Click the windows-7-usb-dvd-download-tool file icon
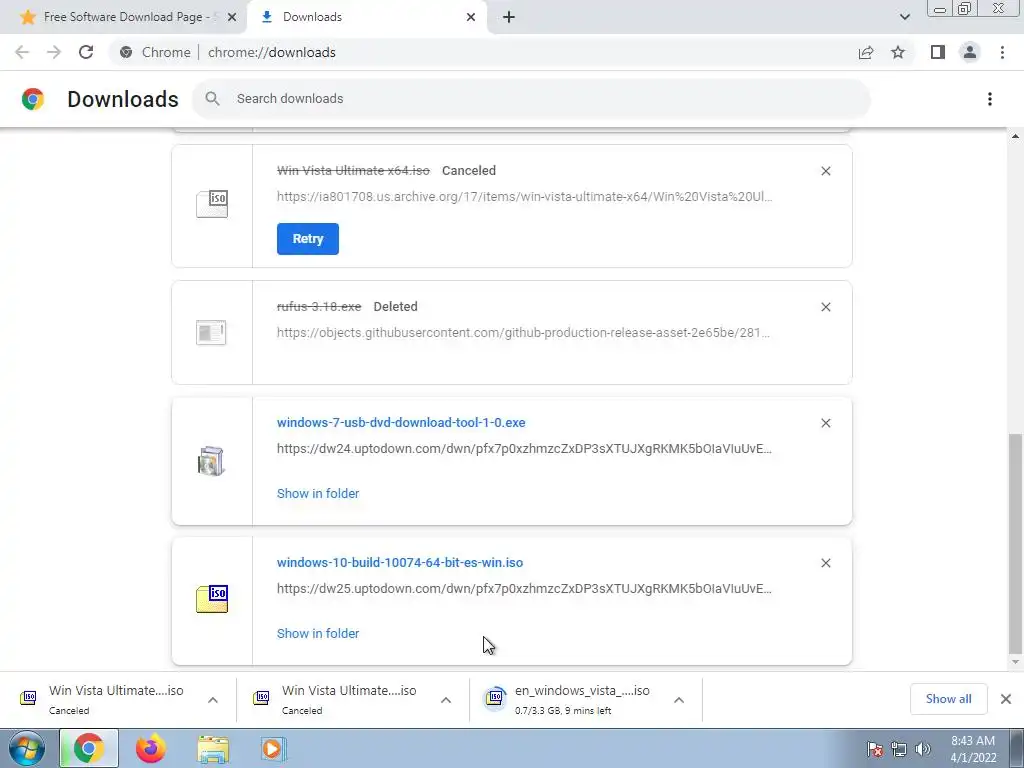 [x=211, y=460]
